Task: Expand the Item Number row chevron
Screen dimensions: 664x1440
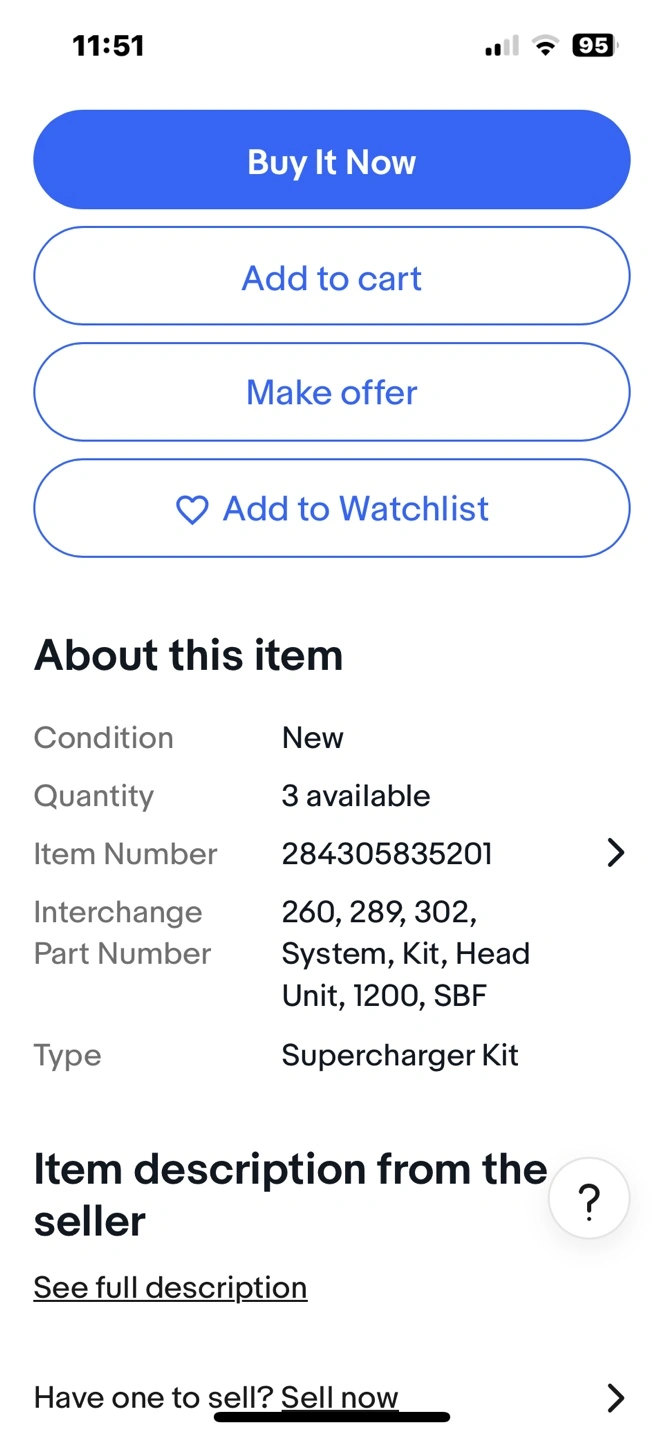Action: [x=615, y=853]
